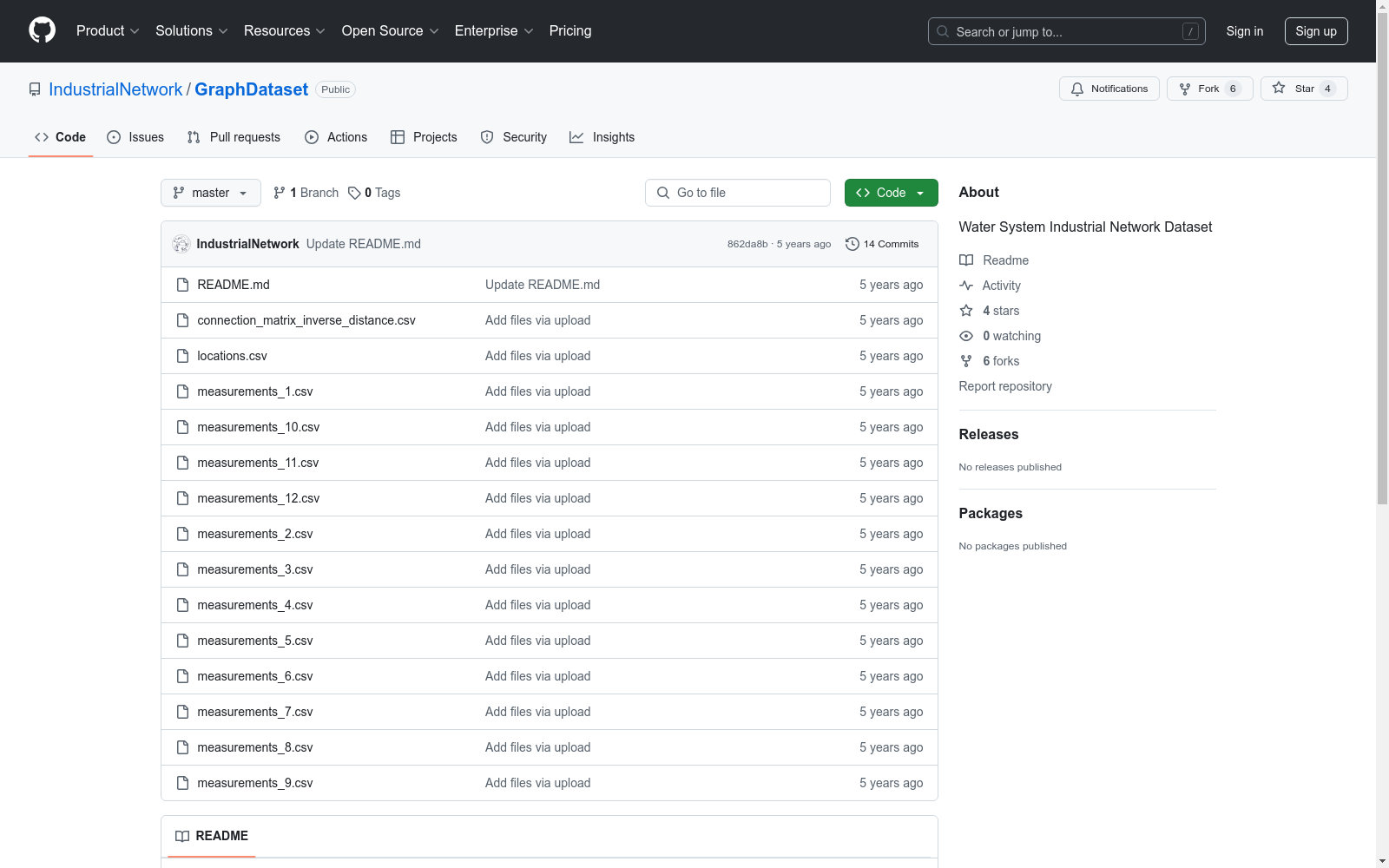Click the book icon next to Readme
Image resolution: width=1389 pixels, height=868 pixels.
[x=966, y=260]
